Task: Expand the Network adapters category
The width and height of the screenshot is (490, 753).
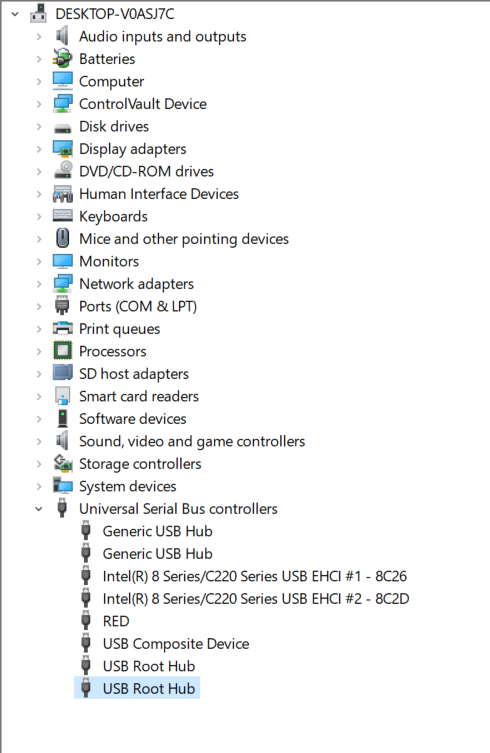Action: click(39, 284)
